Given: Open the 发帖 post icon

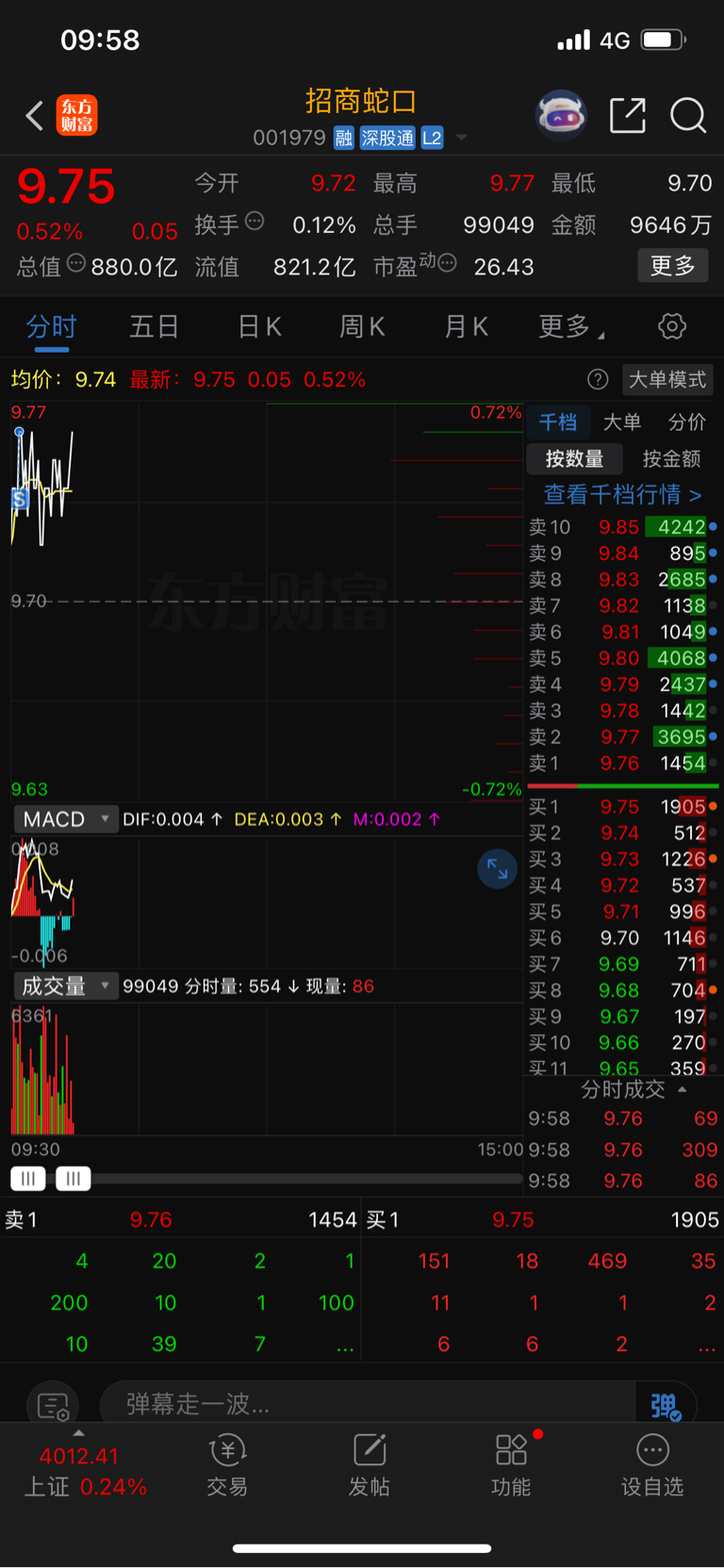Looking at the screenshot, I should (369, 1464).
